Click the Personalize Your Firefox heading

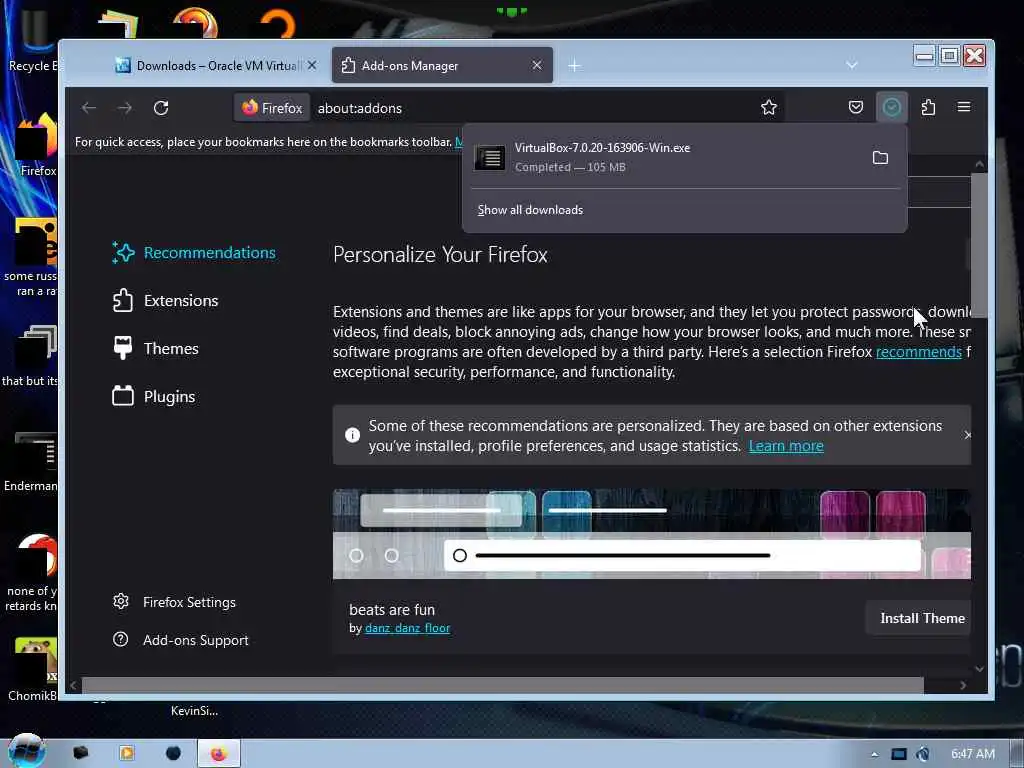440,255
